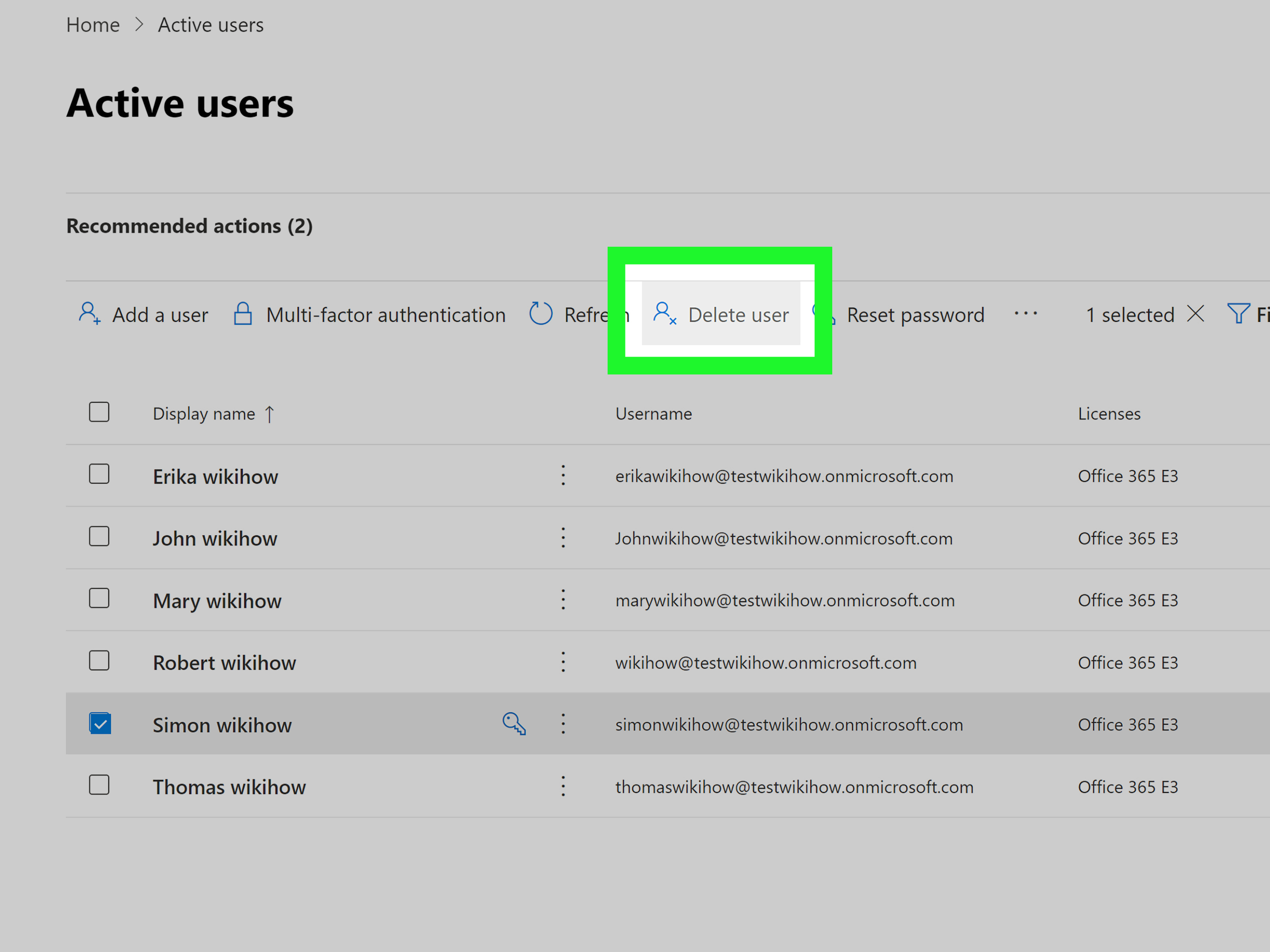1270x952 pixels.
Task: Click Office 365 E3 license for Robert
Action: coord(1128,662)
